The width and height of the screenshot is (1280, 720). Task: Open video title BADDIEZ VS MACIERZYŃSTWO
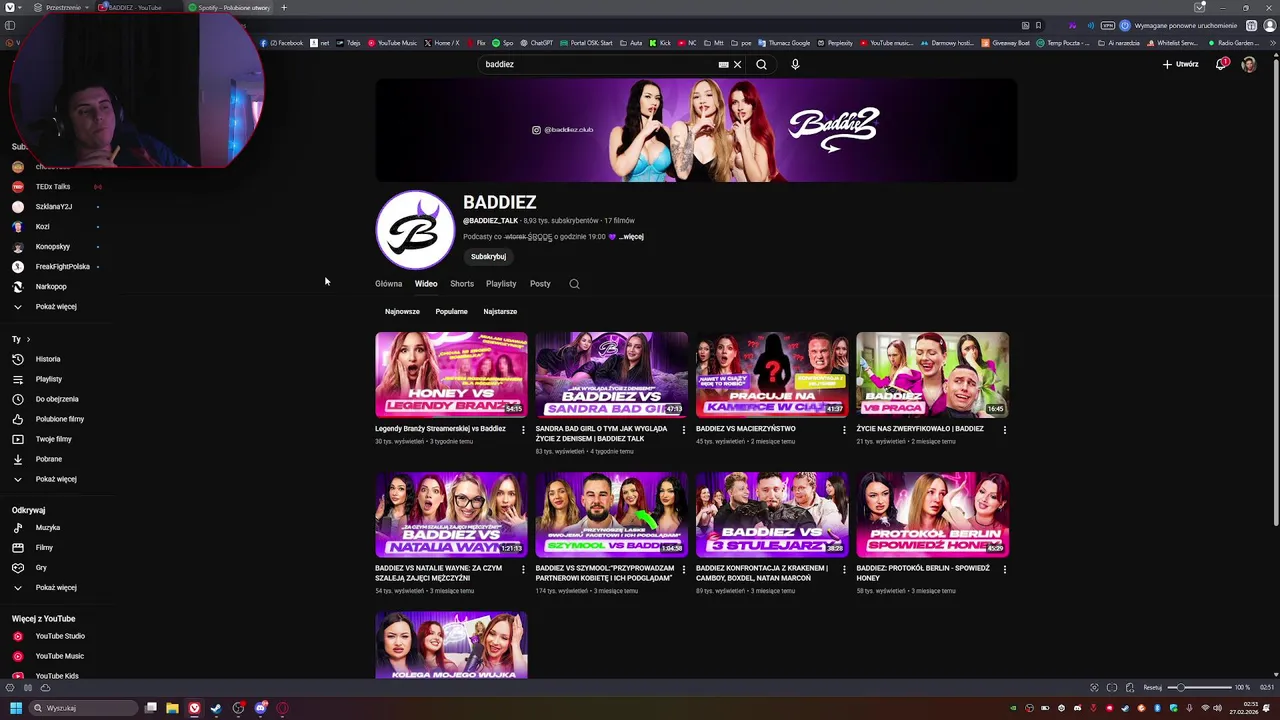(x=745, y=429)
